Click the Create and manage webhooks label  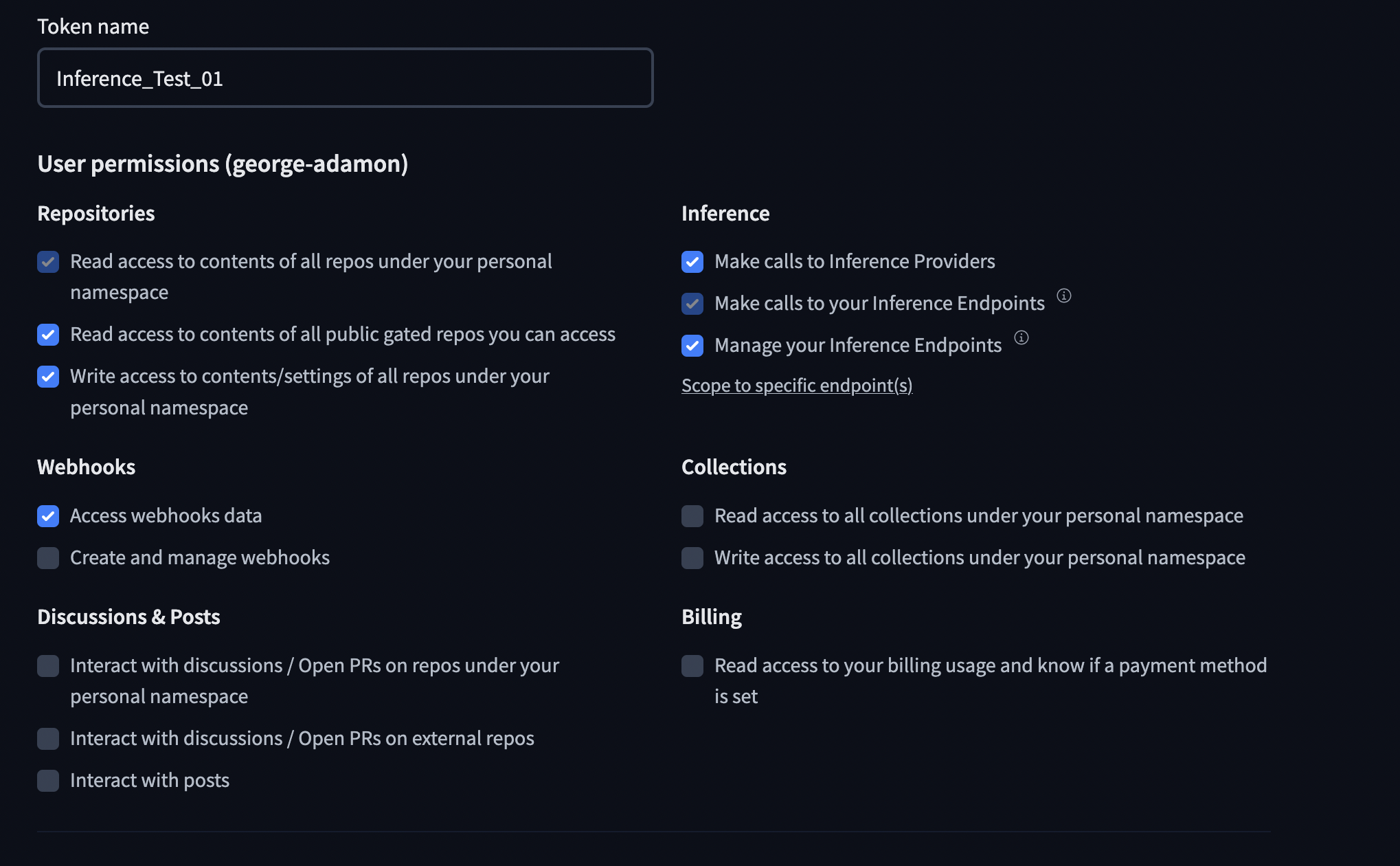[x=199, y=557]
